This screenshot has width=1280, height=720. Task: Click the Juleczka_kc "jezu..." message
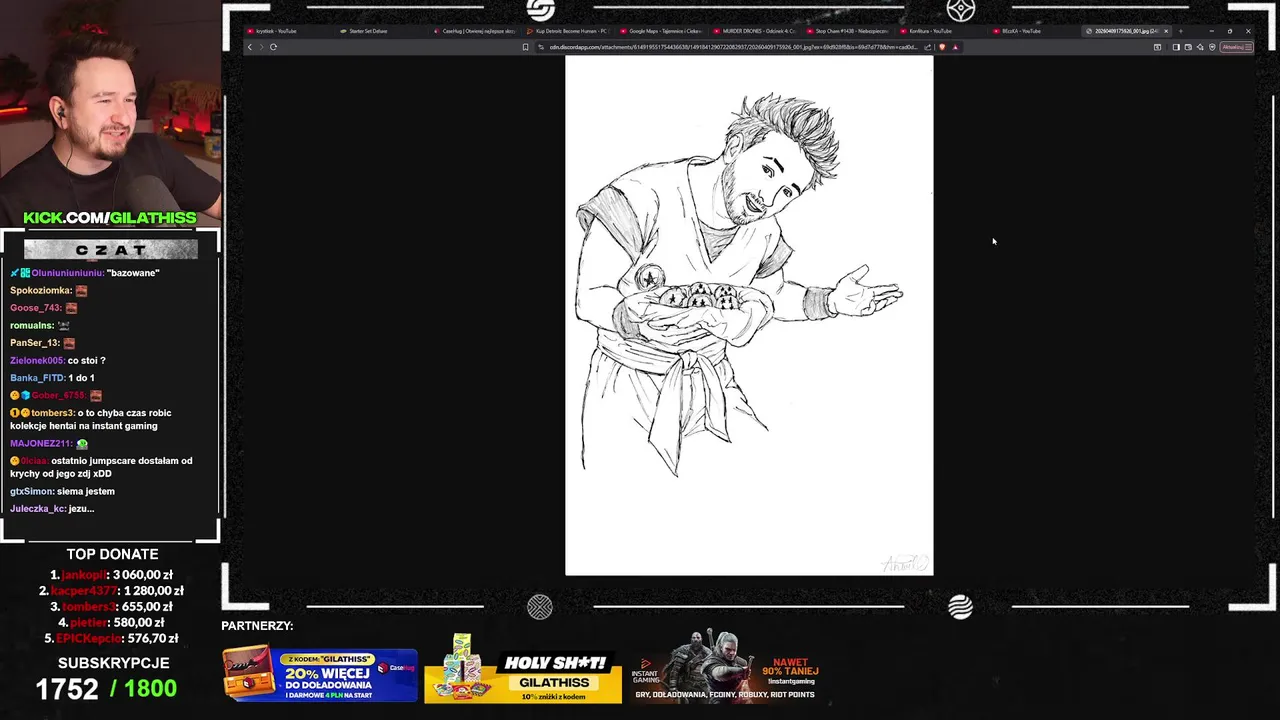pos(52,509)
